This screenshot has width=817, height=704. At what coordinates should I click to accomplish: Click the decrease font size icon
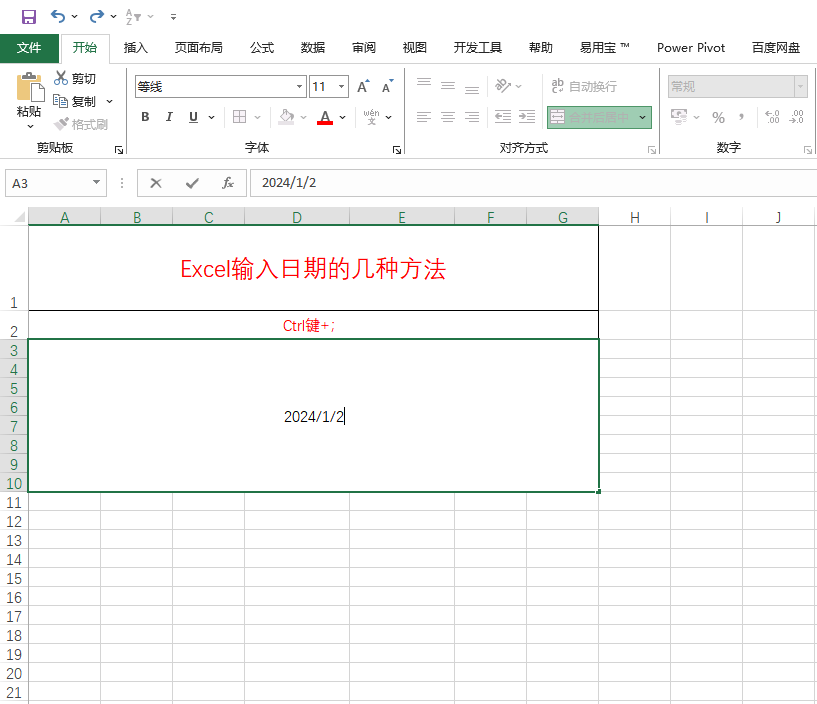387,87
